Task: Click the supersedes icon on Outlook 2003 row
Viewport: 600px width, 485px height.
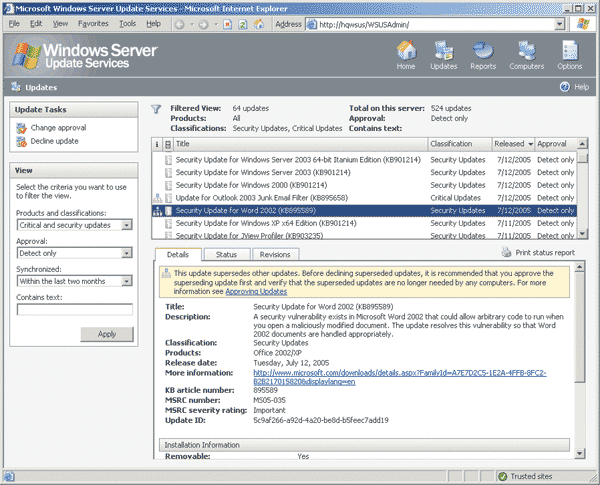Action: 158,198
